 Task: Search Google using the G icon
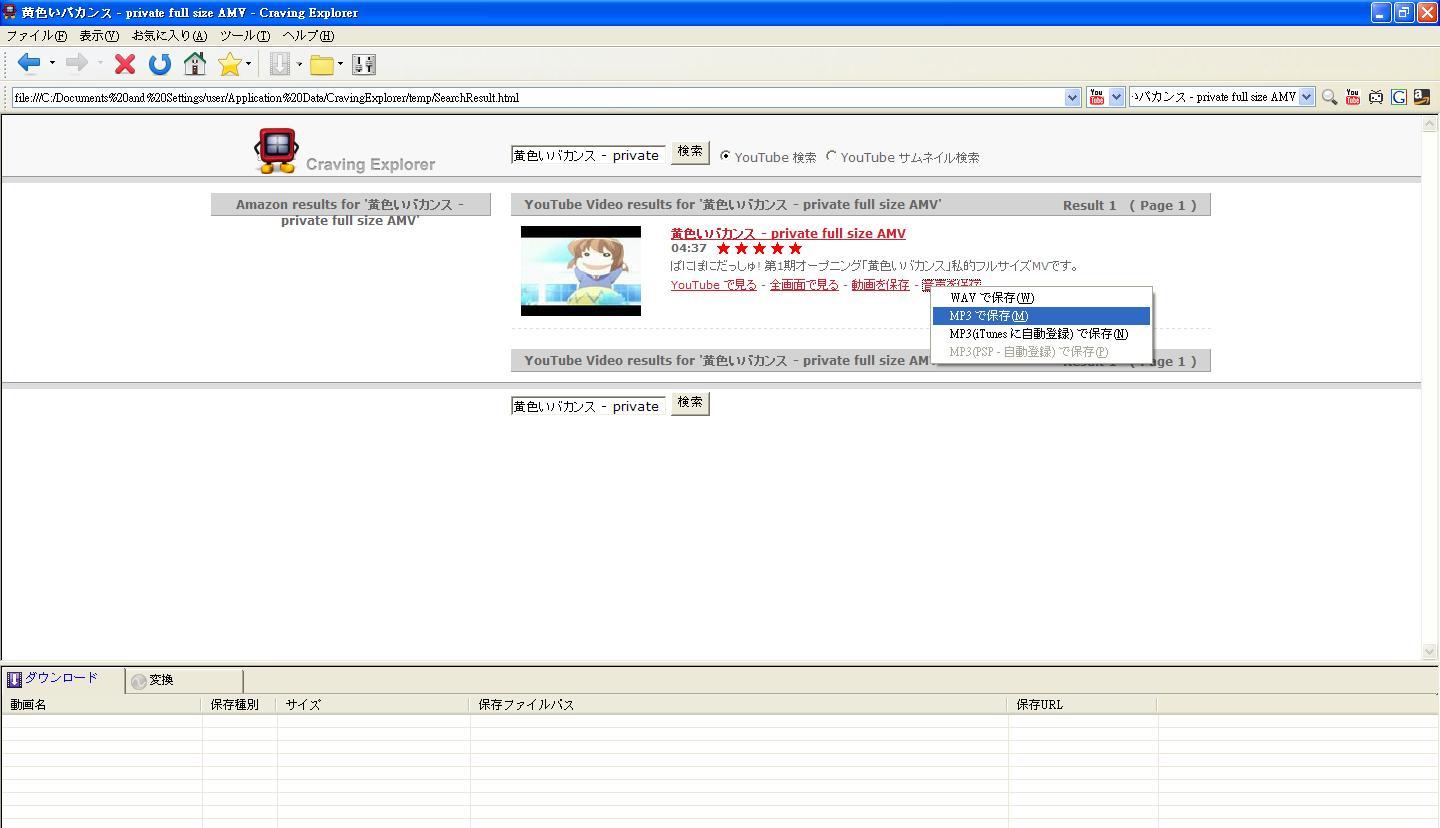click(x=1399, y=97)
